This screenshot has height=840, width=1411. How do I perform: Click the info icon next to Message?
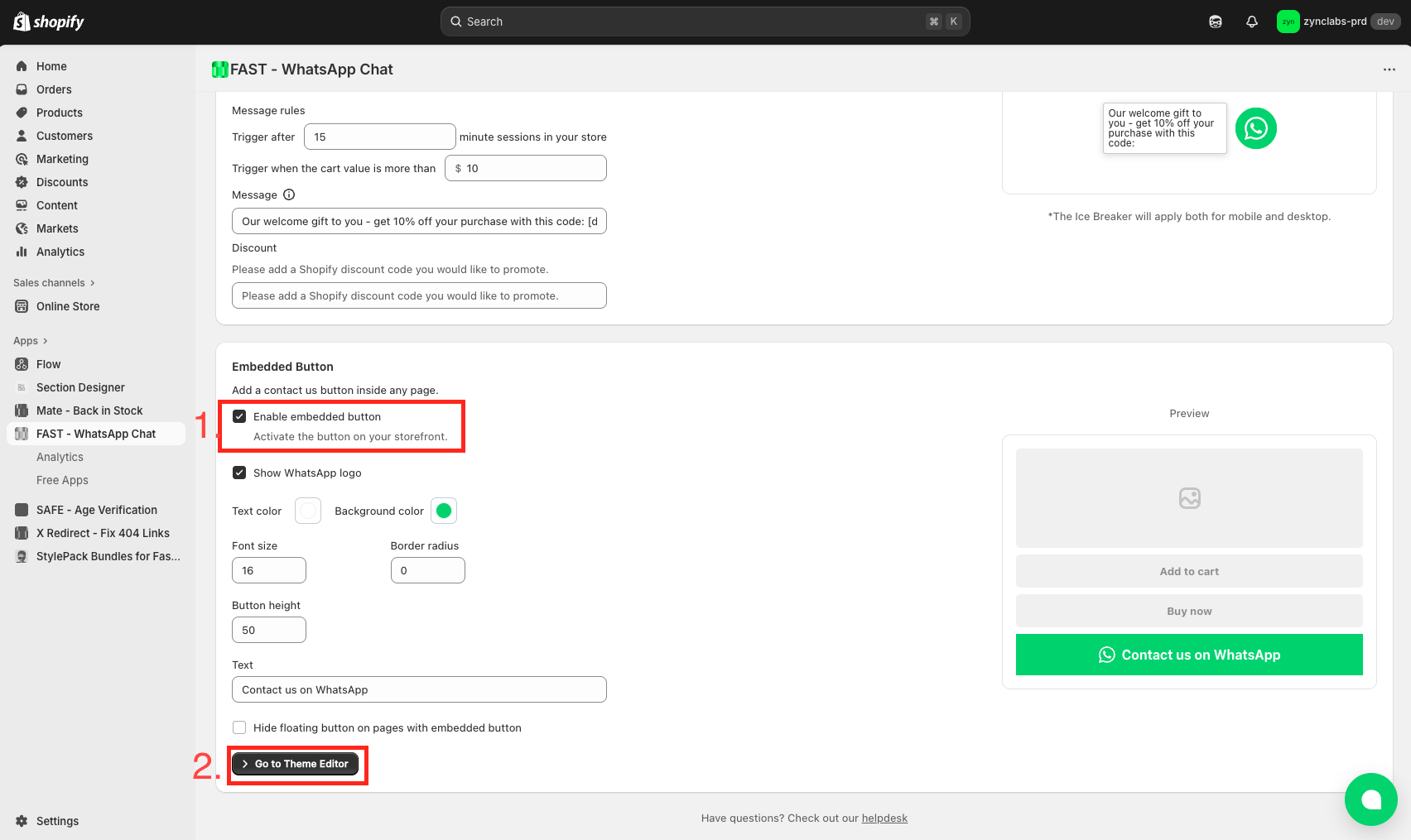[x=289, y=194]
